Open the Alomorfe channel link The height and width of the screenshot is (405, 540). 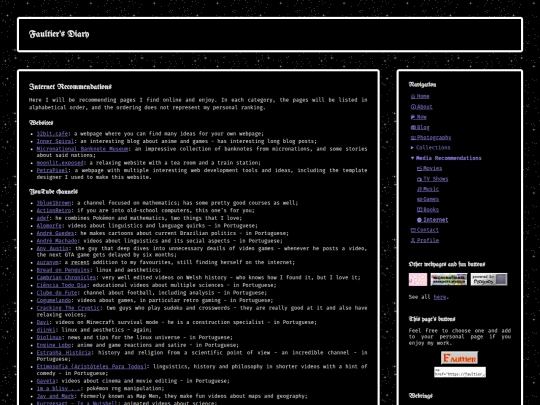49,226
